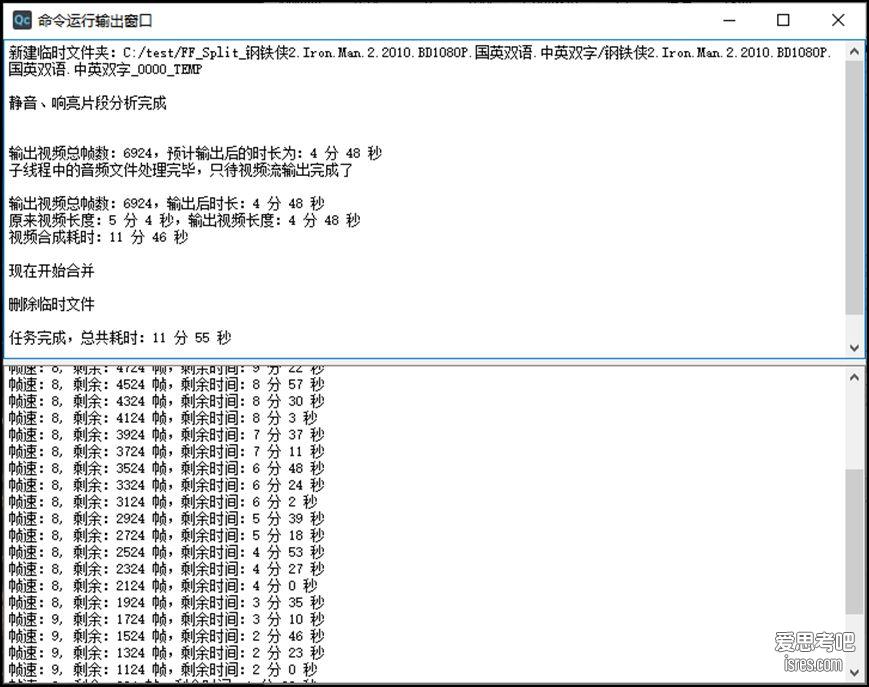Click the log row with 剩余: 2924 帧
869x687 pixels.
click(166, 519)
